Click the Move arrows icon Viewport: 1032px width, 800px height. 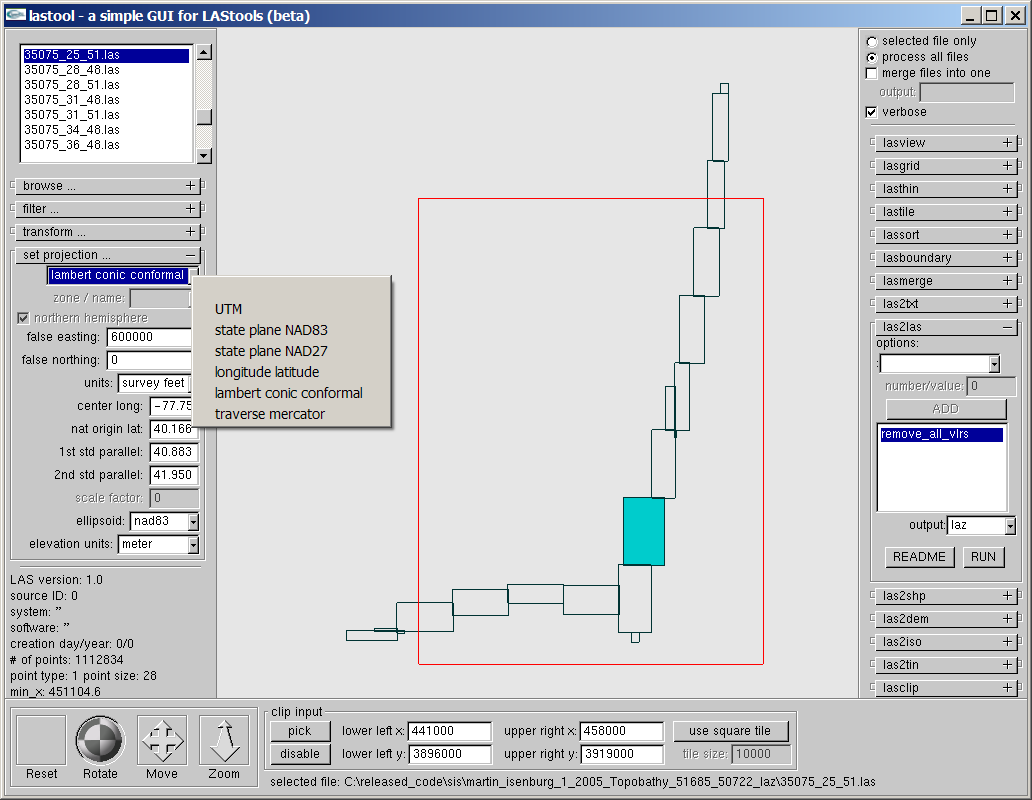point(162,740)
